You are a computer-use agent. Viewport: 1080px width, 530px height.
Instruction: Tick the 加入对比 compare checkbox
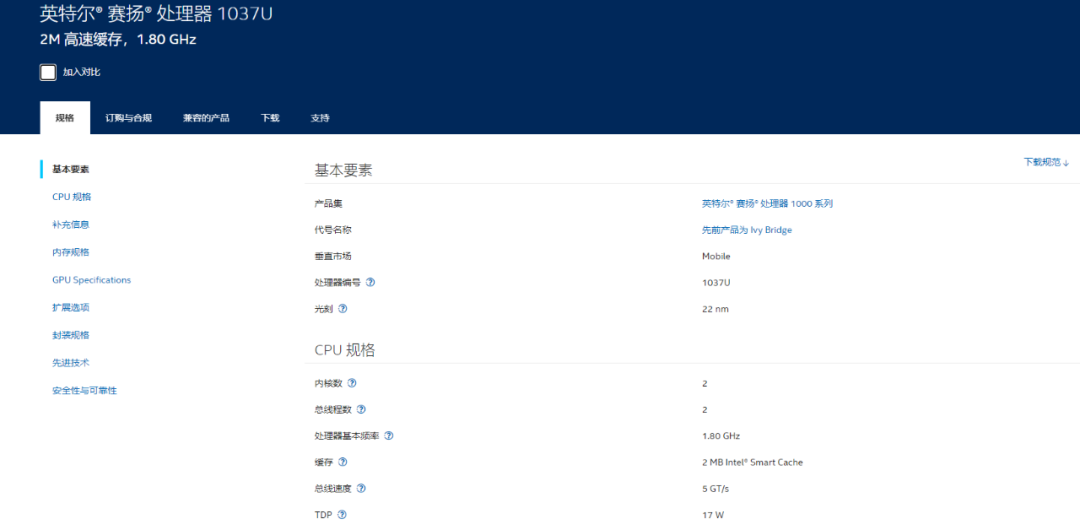48,72
